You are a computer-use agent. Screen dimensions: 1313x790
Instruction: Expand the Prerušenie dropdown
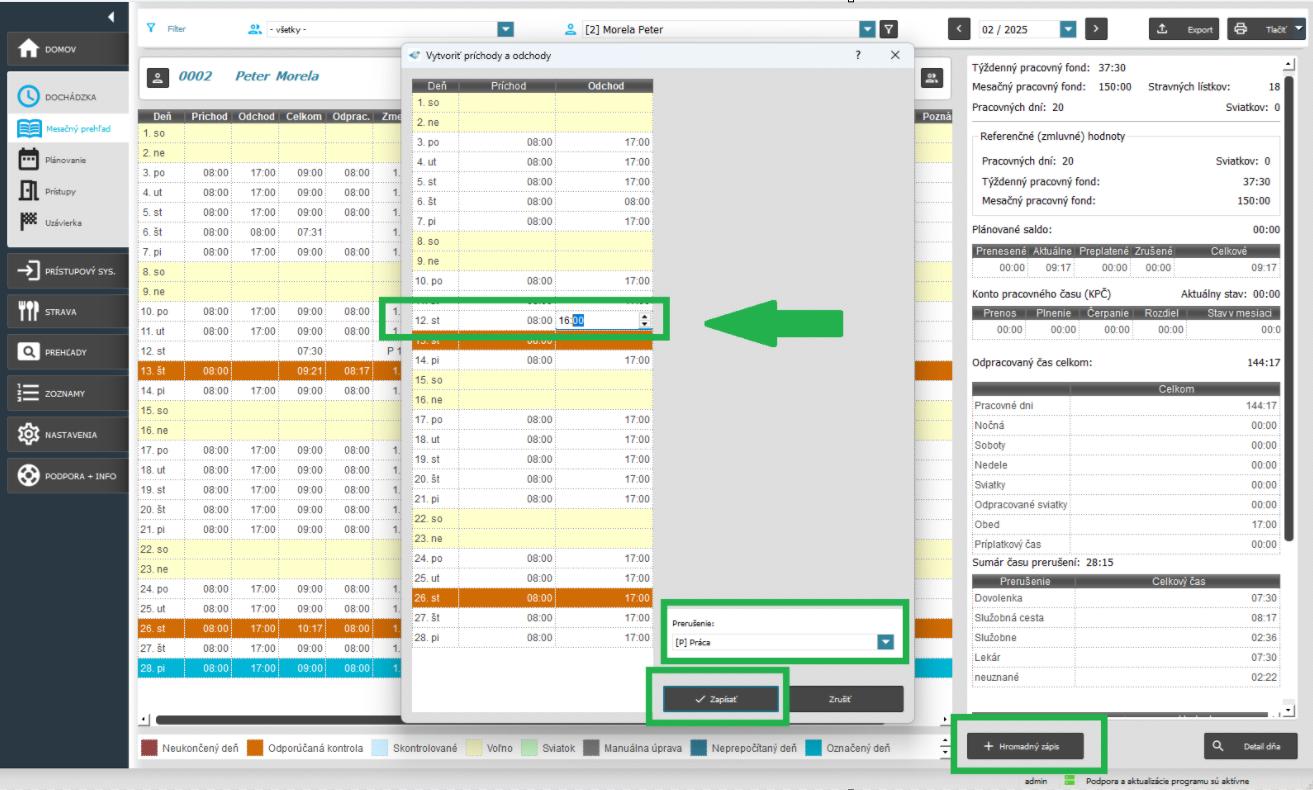pos(884,642)
